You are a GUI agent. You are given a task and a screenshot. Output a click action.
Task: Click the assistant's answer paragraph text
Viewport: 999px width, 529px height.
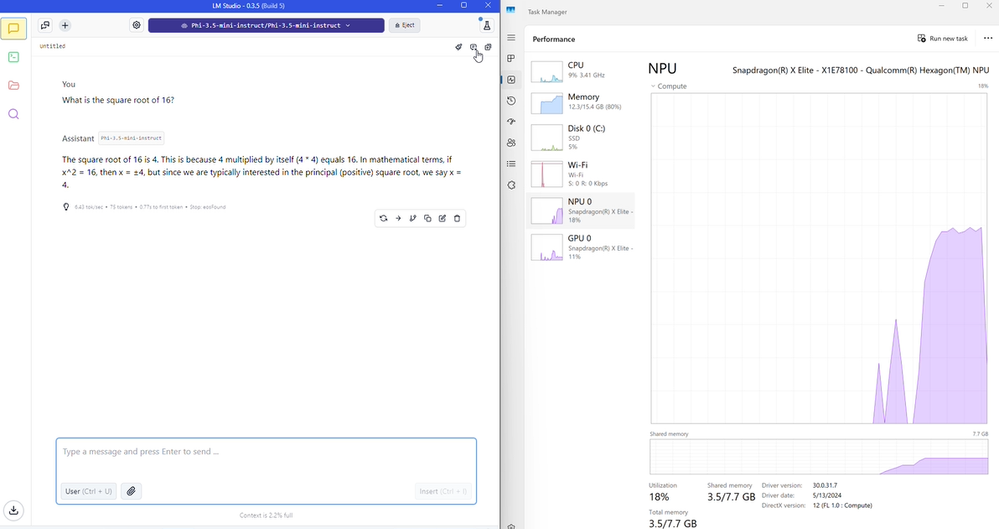pos(261,172)
